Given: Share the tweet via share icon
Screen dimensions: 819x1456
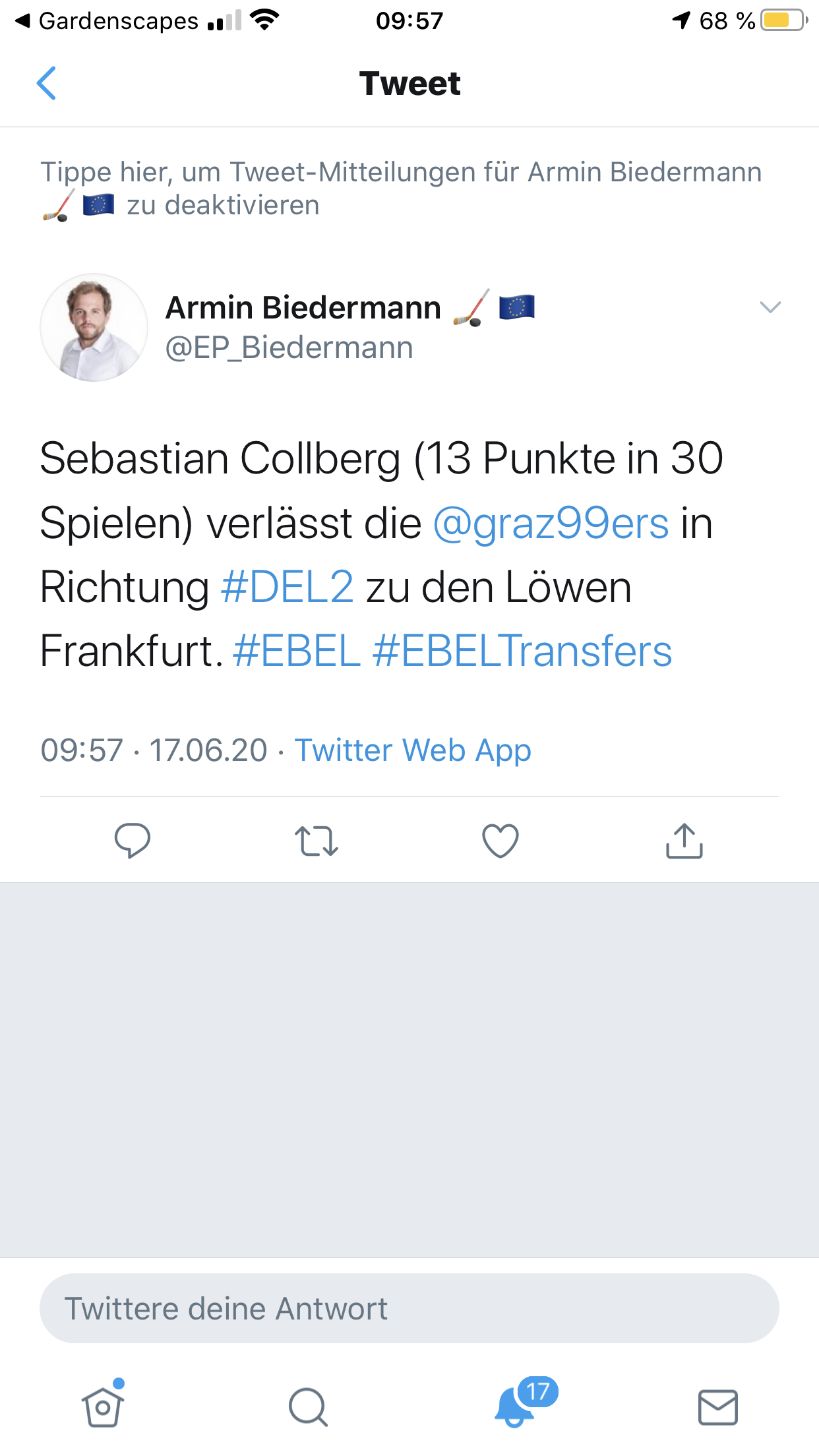Looking at the screenshot, I should (x=684, y=841).
